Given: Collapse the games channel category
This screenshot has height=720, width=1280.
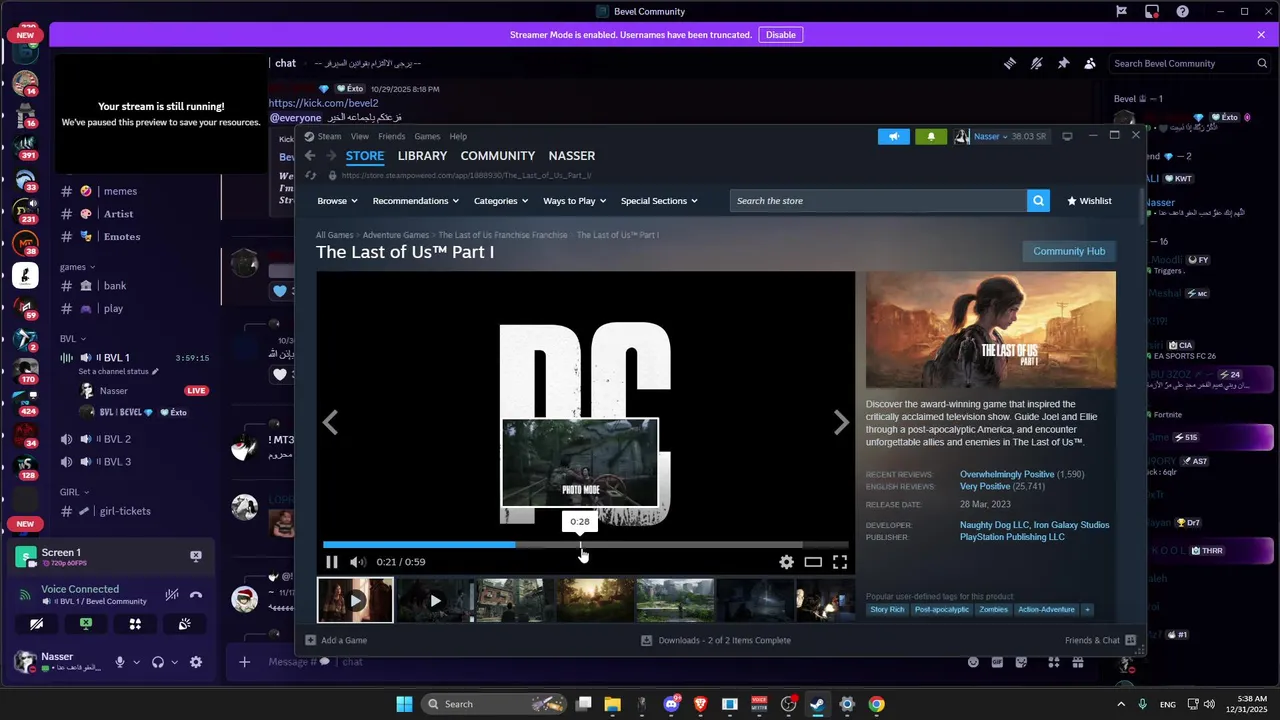Looking at the screenshot, I should [77, 267].
